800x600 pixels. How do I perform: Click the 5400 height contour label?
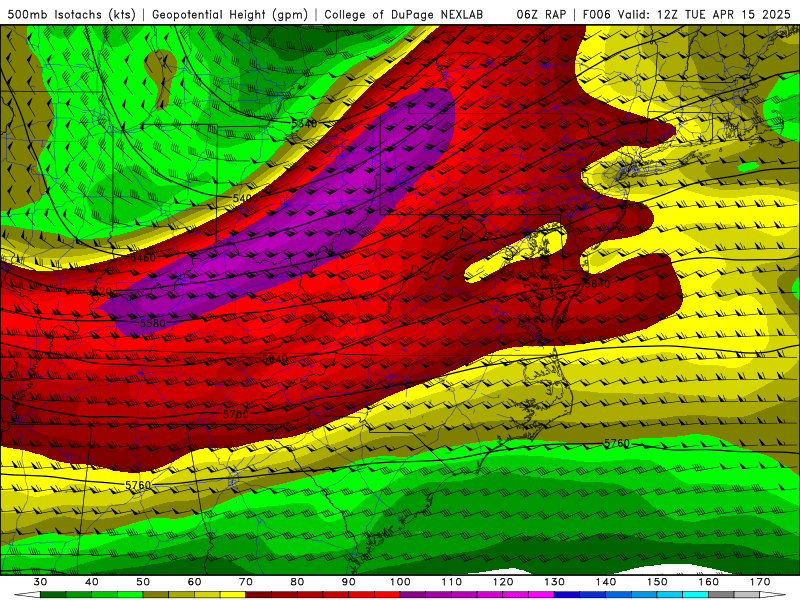point(245,198)
